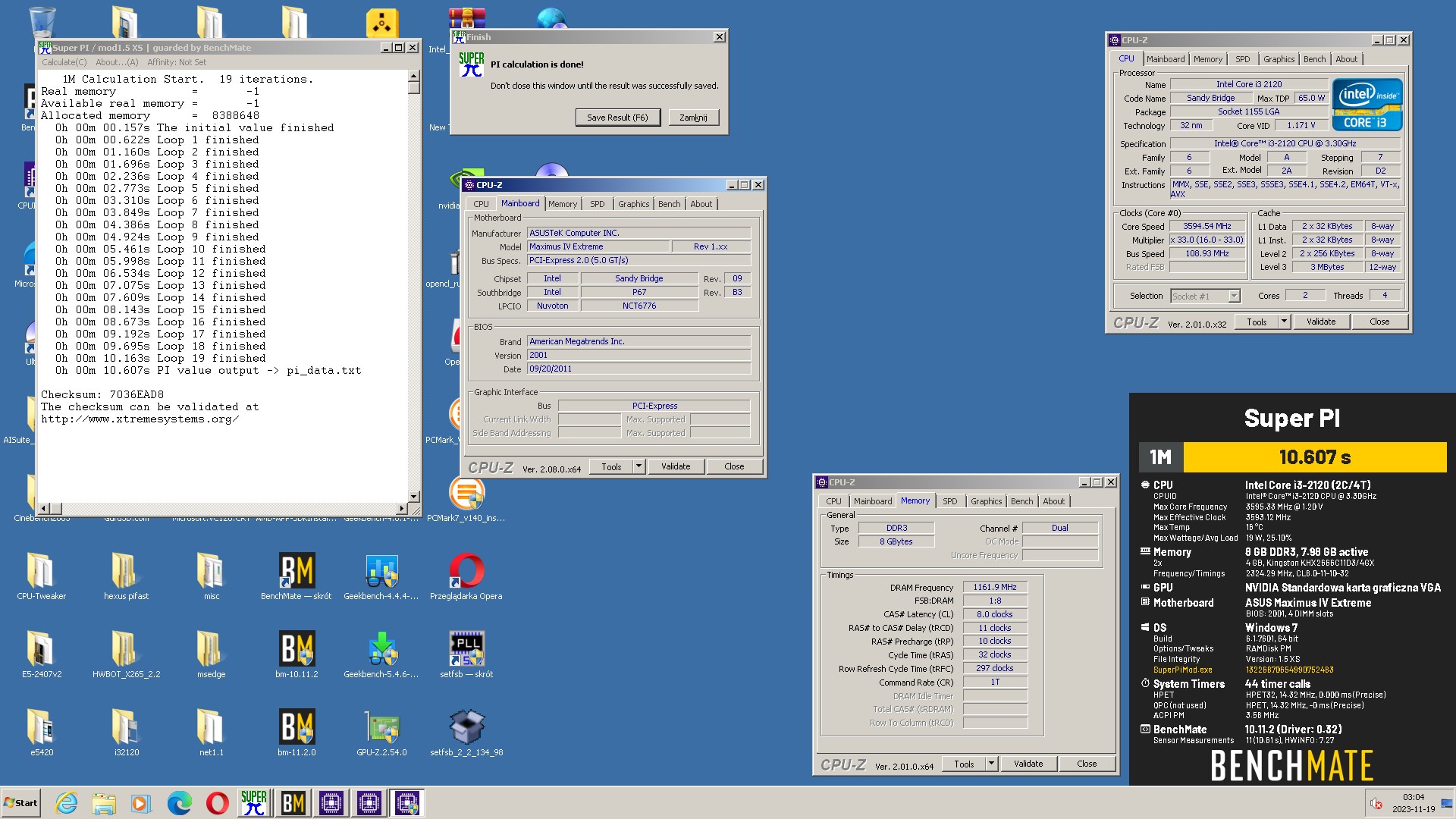
Task: Open the Recycle Bin icon
Action: click(41, 21)
